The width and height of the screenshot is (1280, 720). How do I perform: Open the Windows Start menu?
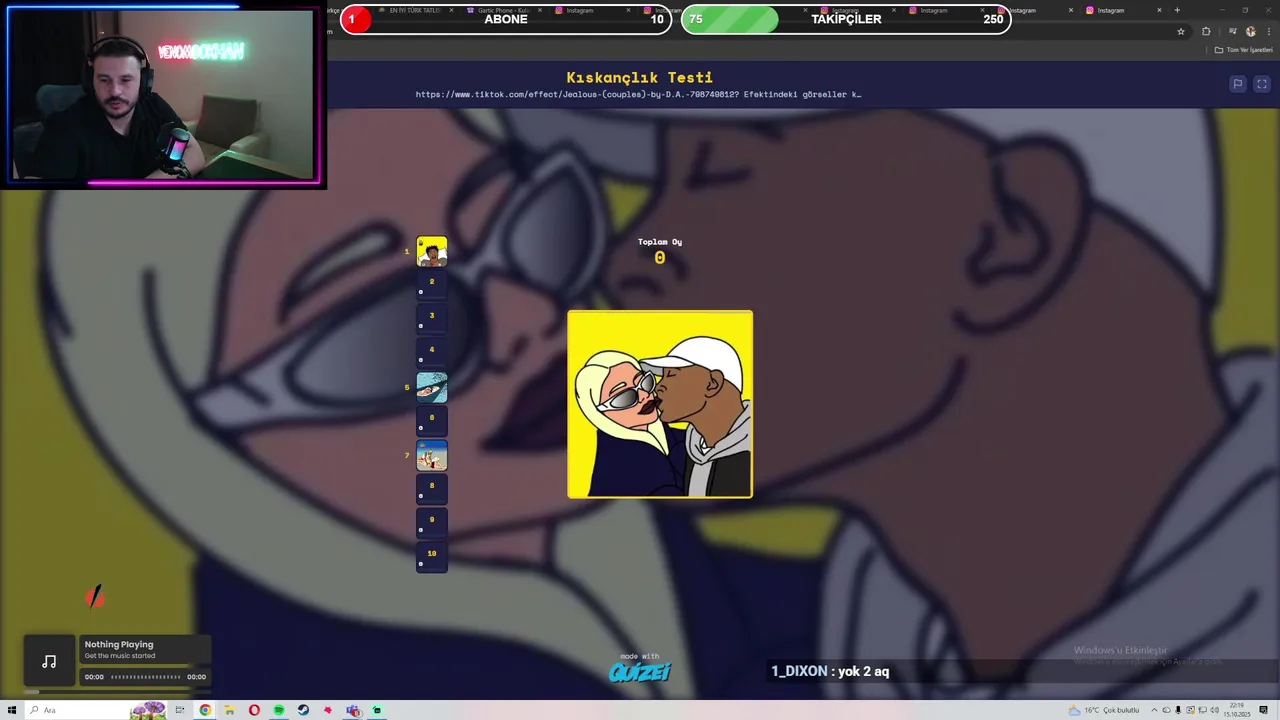[x=12, y=710]
